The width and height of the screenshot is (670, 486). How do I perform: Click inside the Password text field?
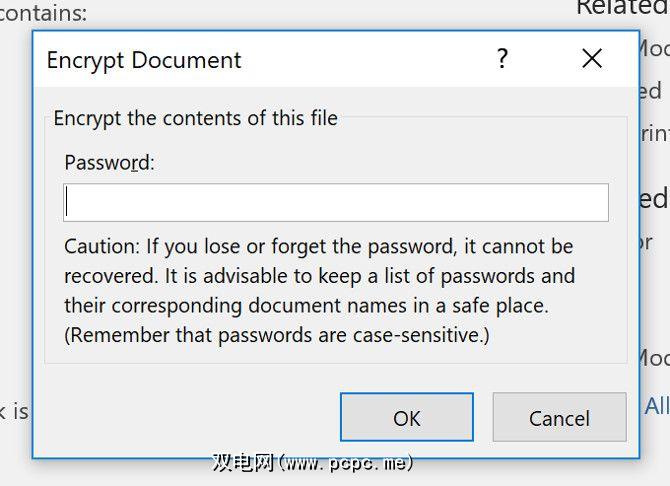pos(336,202)
